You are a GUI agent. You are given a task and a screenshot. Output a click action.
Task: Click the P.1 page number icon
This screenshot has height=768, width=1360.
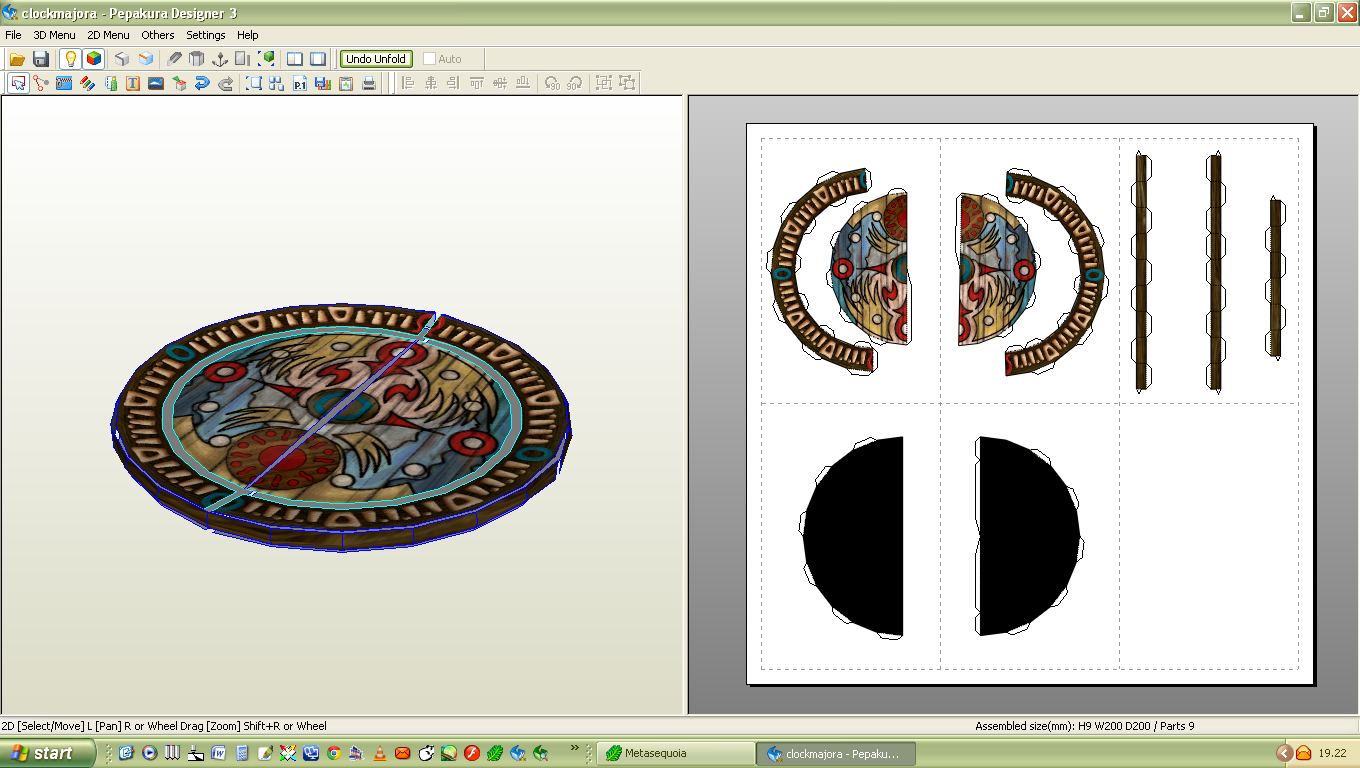click(300, 83)
